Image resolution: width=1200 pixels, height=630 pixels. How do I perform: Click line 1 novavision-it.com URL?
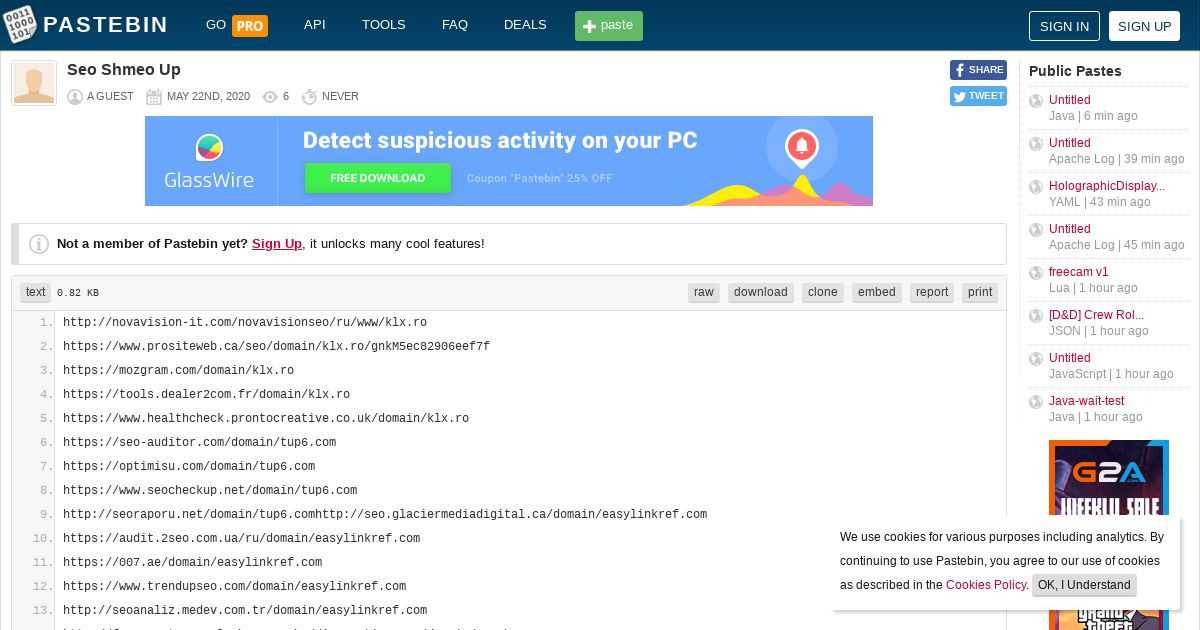(x=245, y=323)
